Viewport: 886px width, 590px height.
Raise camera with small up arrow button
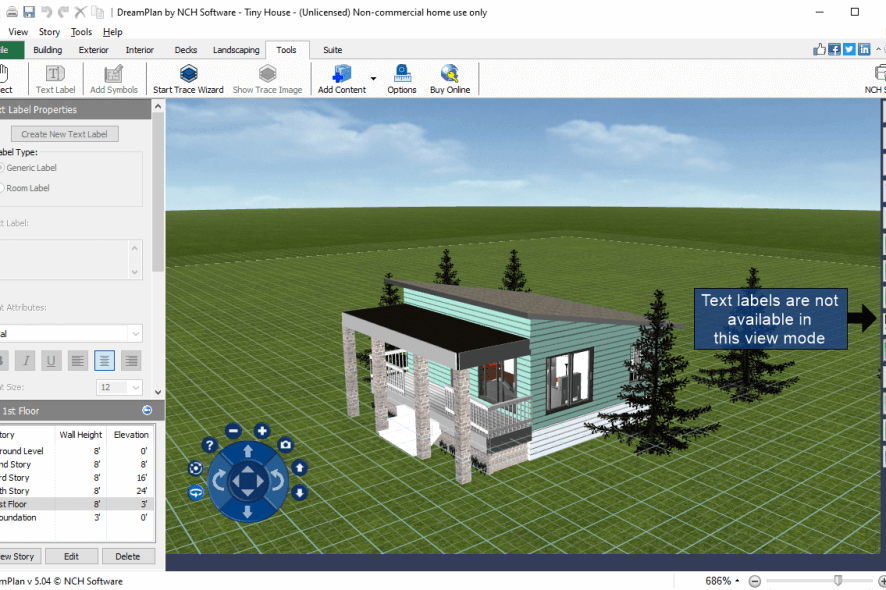pos(299,468)
